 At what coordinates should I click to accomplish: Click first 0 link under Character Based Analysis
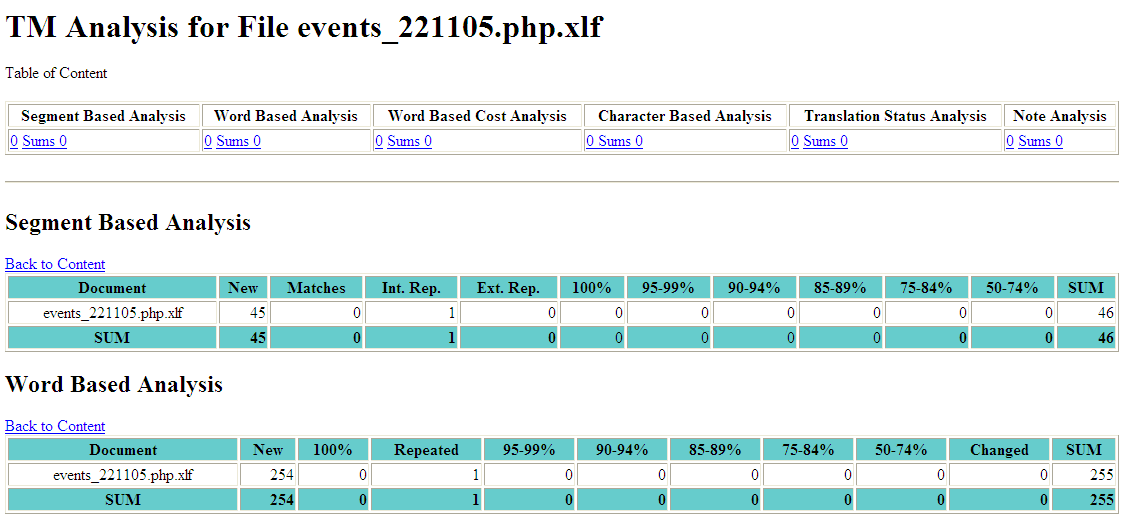[590, 141]
